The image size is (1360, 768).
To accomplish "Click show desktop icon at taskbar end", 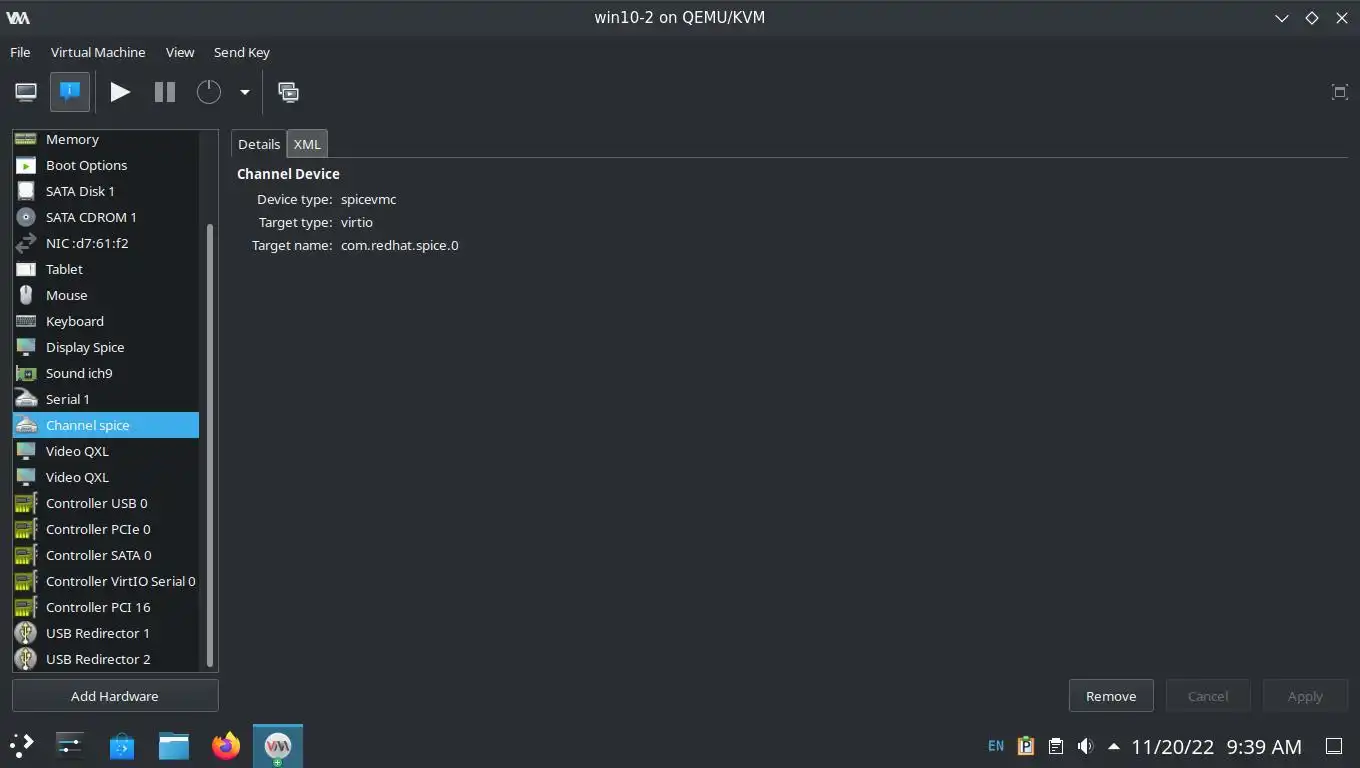I will click(1333, 746).
